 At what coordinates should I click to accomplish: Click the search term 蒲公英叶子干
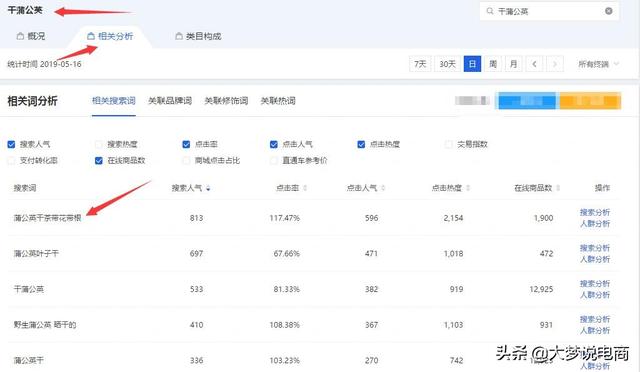36,254
